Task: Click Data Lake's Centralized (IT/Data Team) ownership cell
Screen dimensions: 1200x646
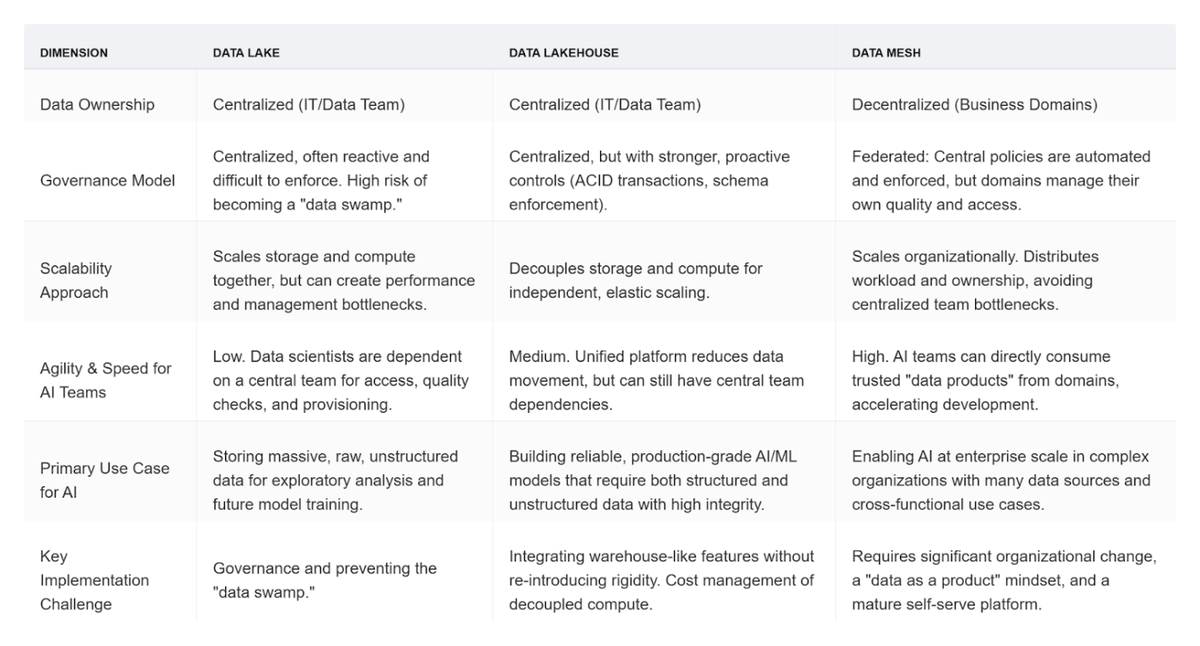Action: coord(308,104)
